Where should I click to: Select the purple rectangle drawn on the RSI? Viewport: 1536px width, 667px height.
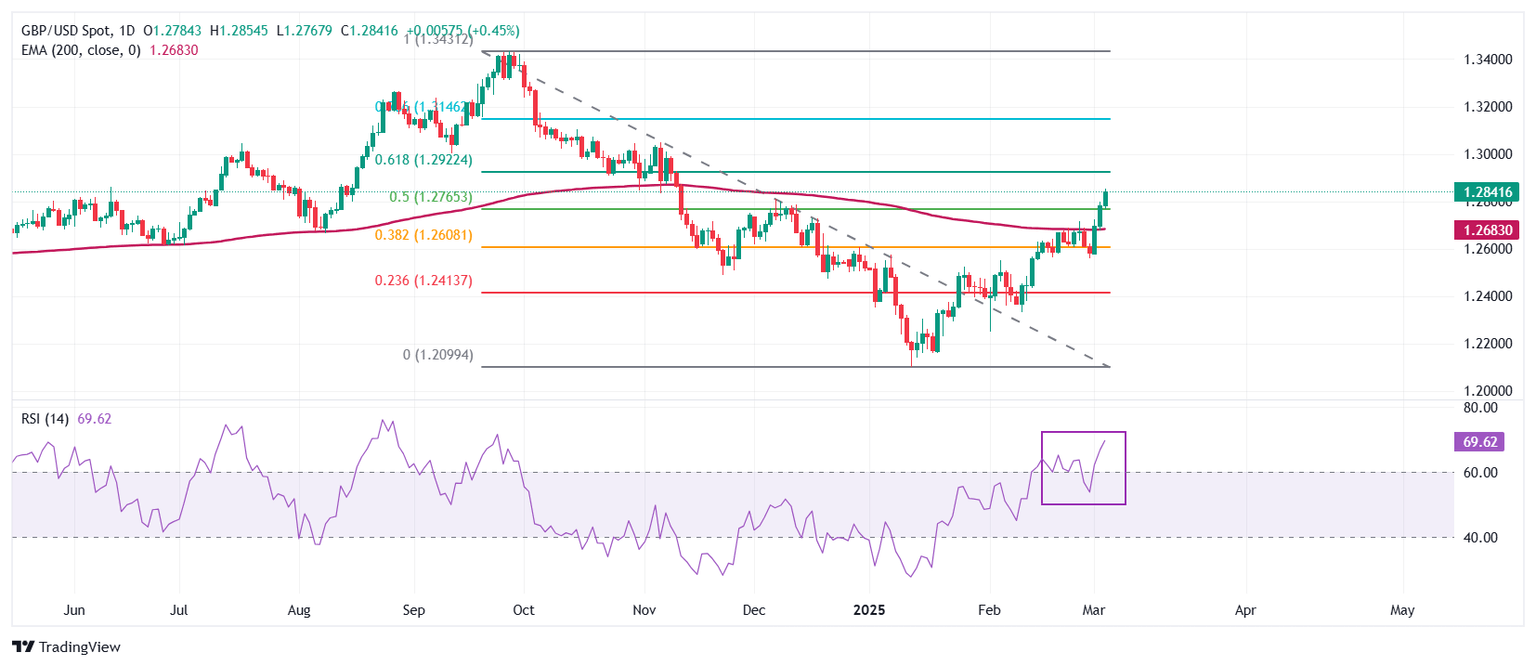coord(1084,468)
